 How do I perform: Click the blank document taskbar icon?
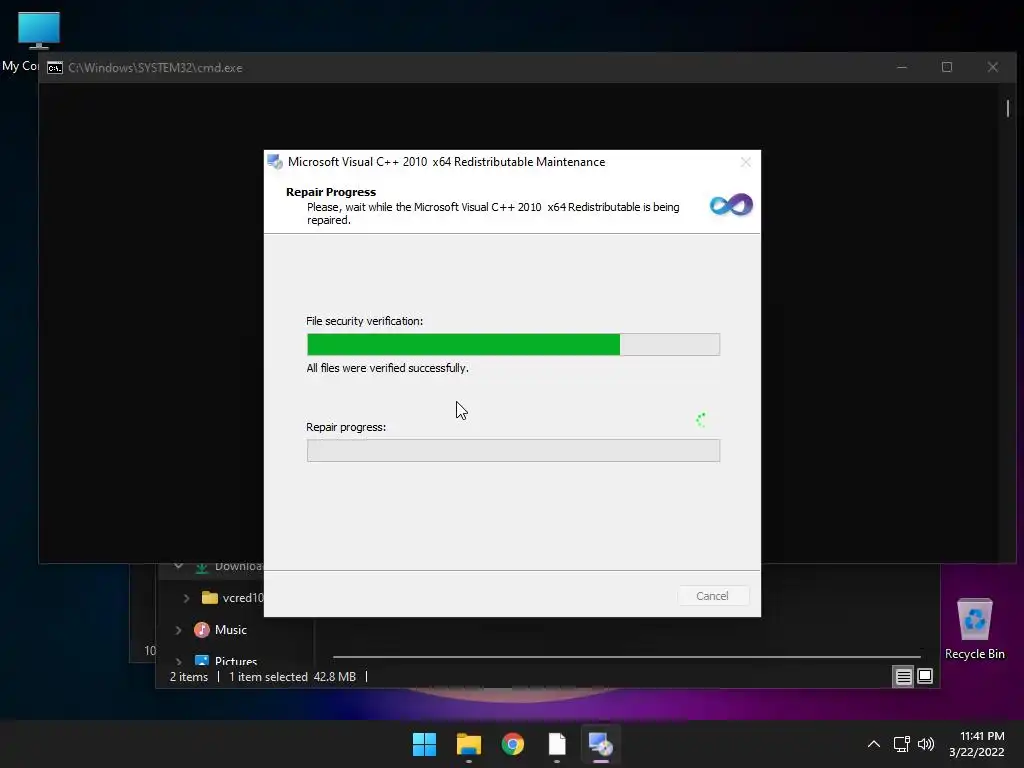(x=557, y=744)
